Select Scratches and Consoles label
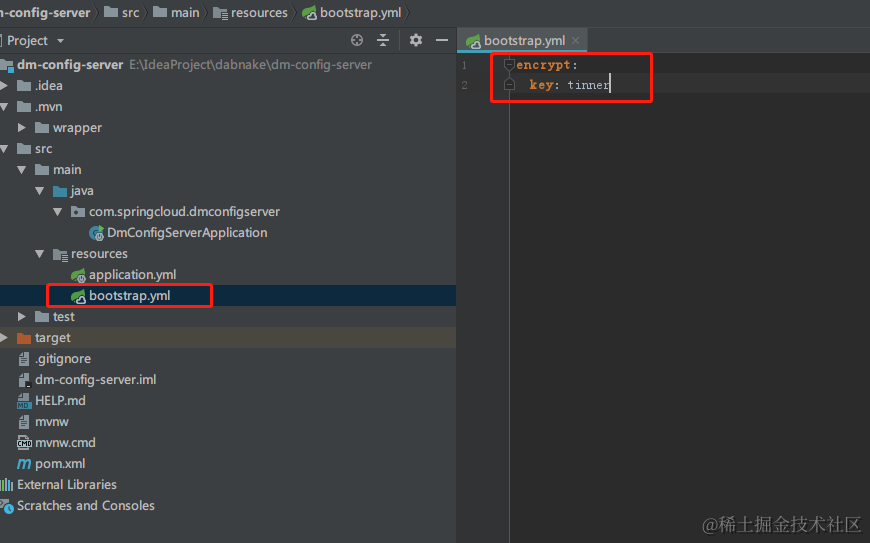The image size is (870, 543). (x=85, y=506)
